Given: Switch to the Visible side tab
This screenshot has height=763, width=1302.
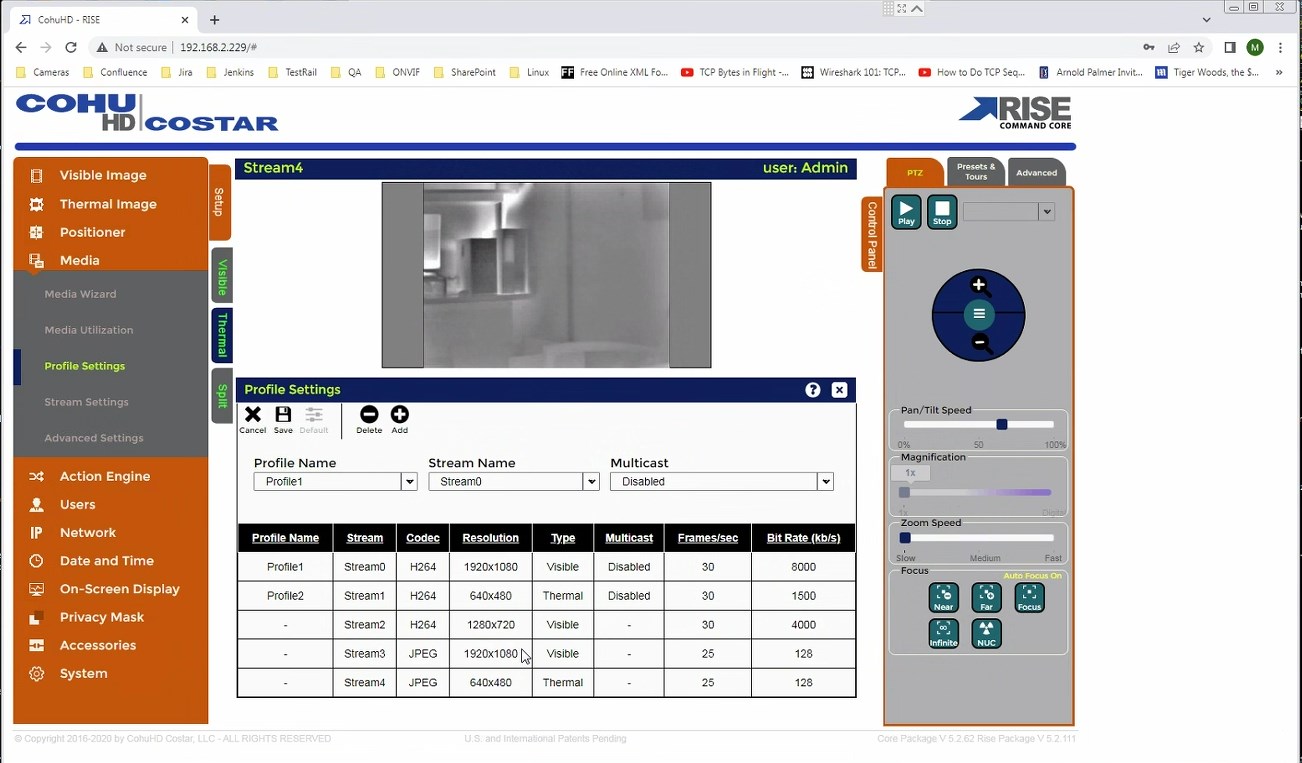Looking at the screenshot, I should pyautogui.click(x=222, y=275).
